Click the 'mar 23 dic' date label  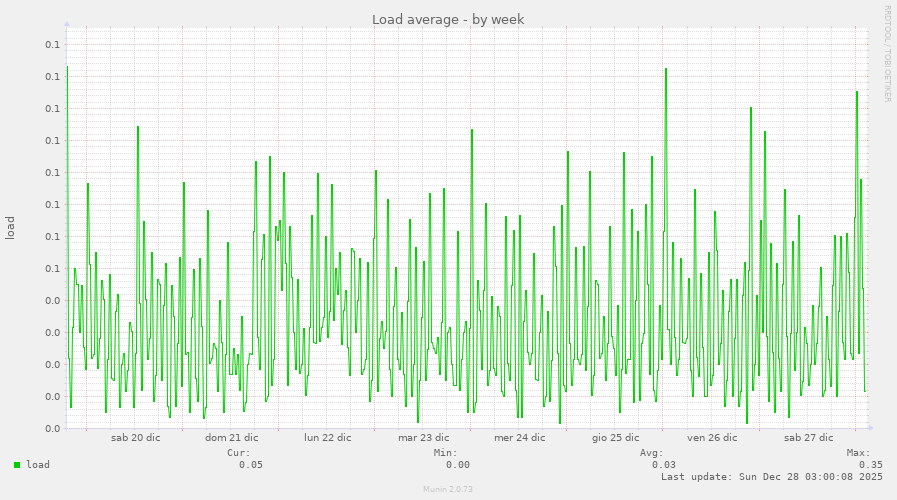point(424,438)
